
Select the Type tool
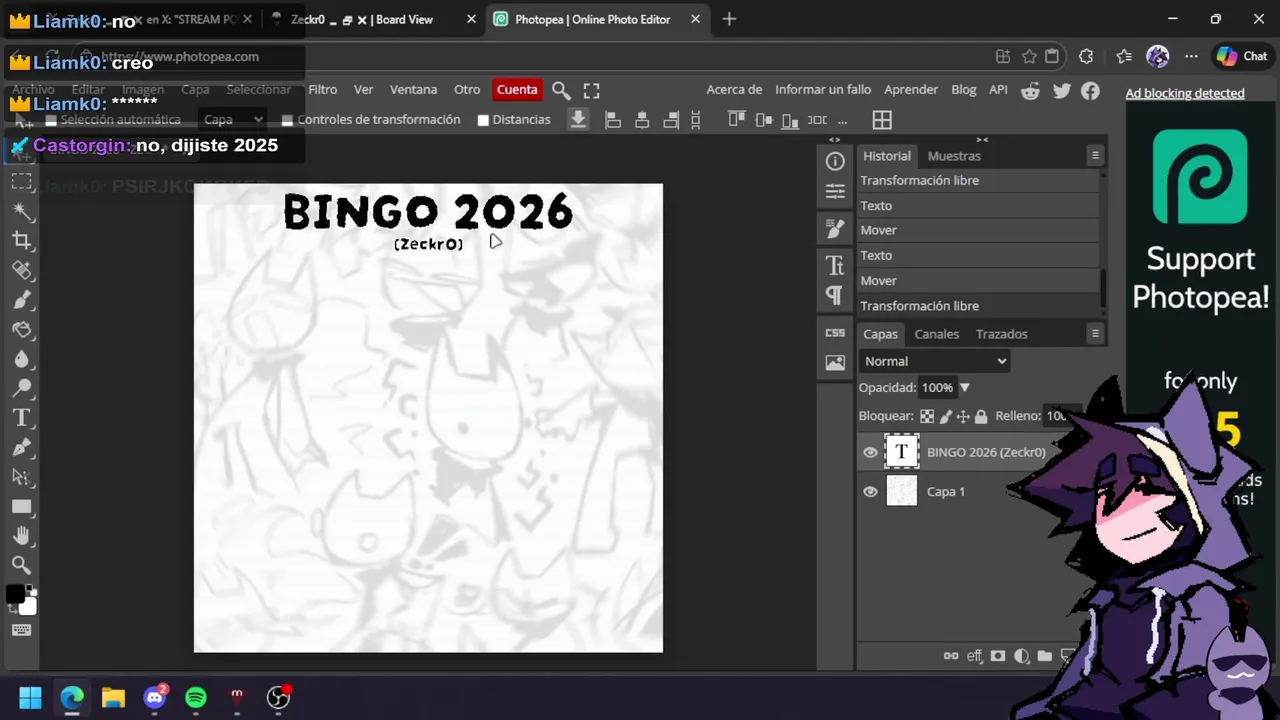[x=21, y=417]
